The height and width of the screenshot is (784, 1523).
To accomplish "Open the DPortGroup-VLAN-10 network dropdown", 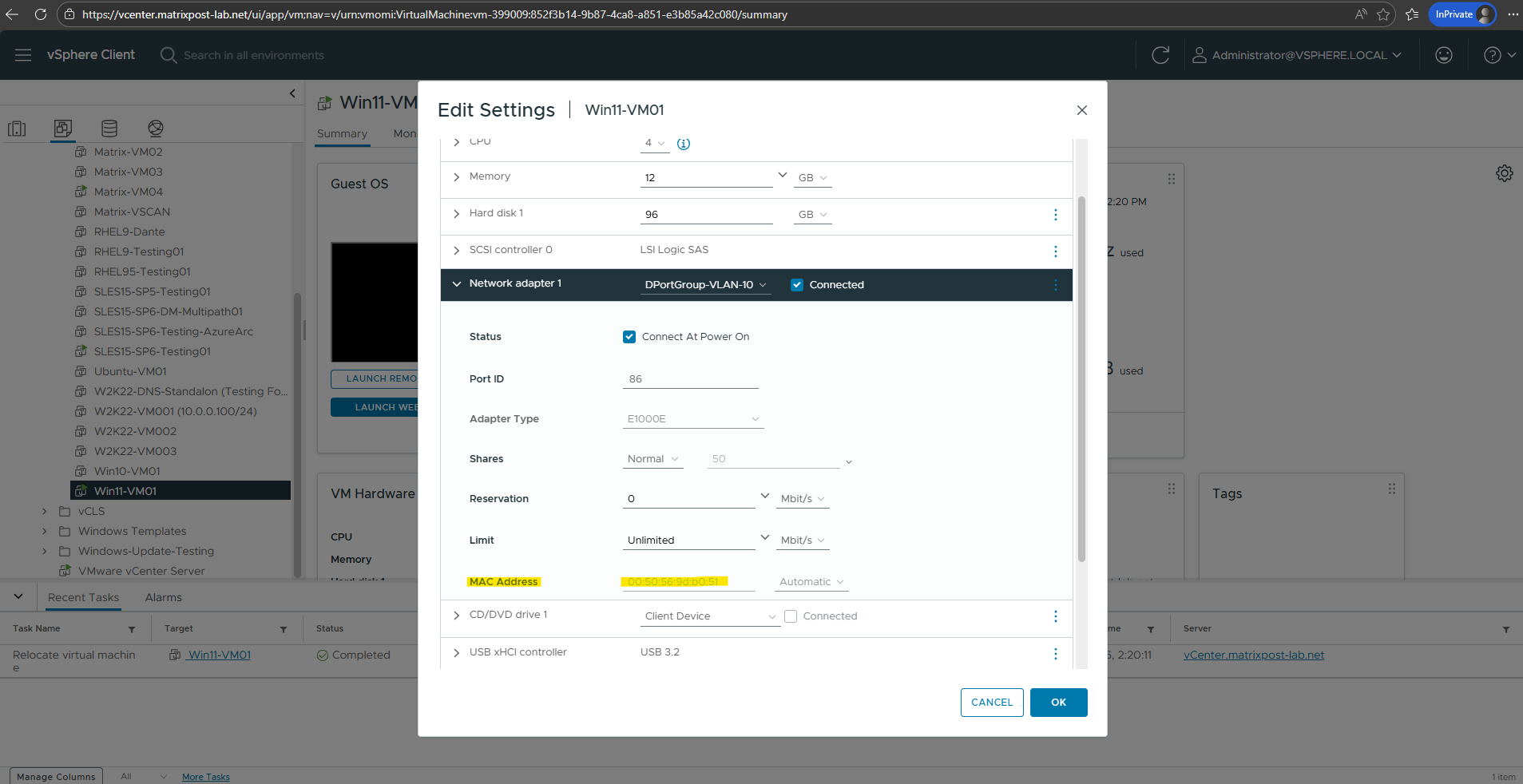I will 705,285.
